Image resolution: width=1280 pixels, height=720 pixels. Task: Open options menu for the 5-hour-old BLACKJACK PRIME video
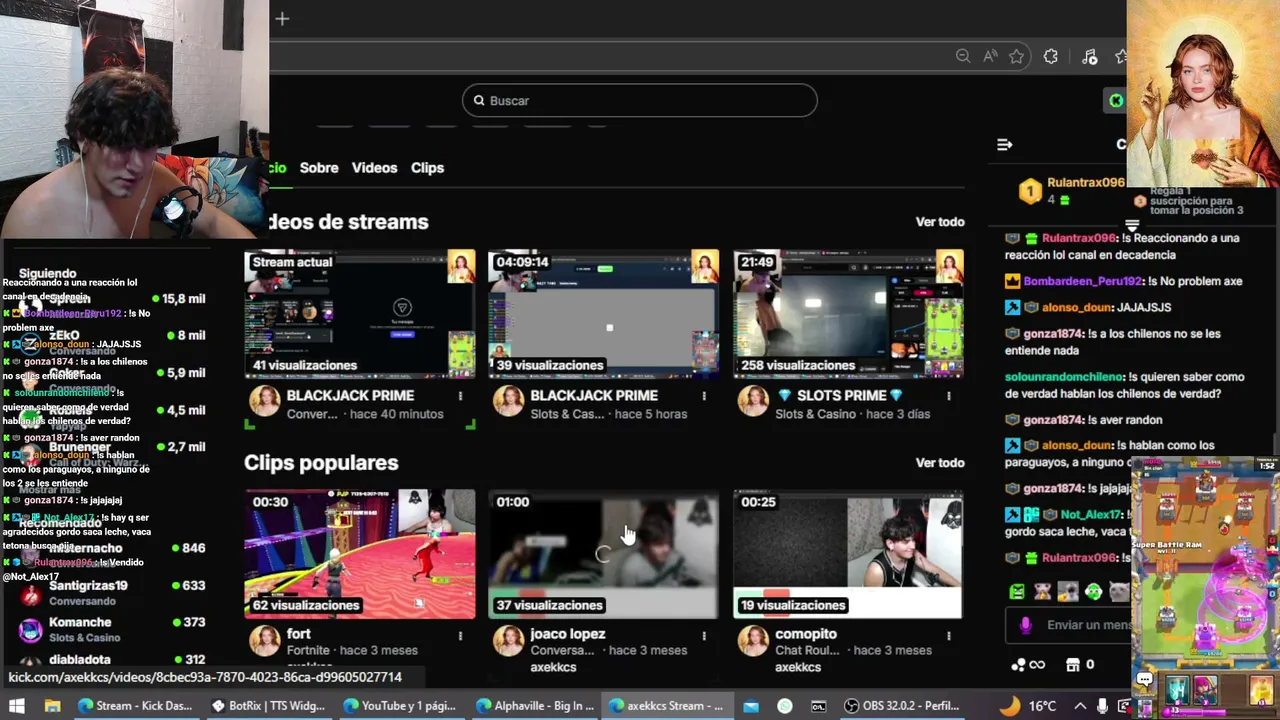click(x=704, y=396)
